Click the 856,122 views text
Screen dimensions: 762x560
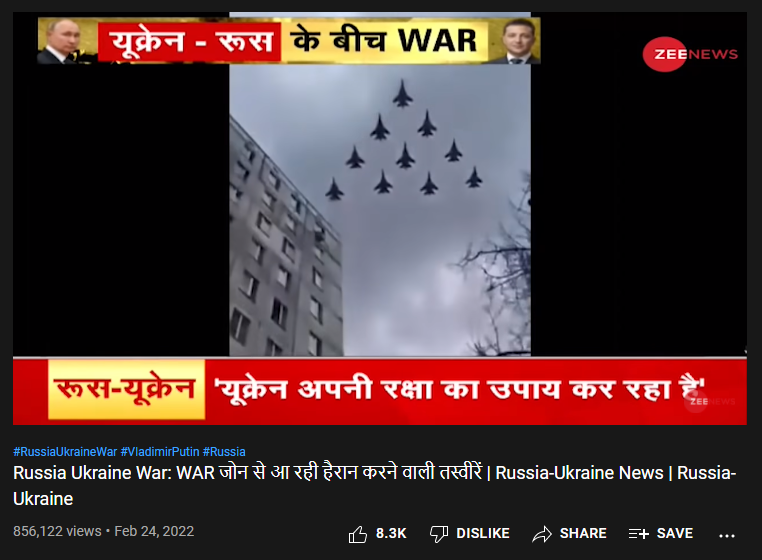57,531
